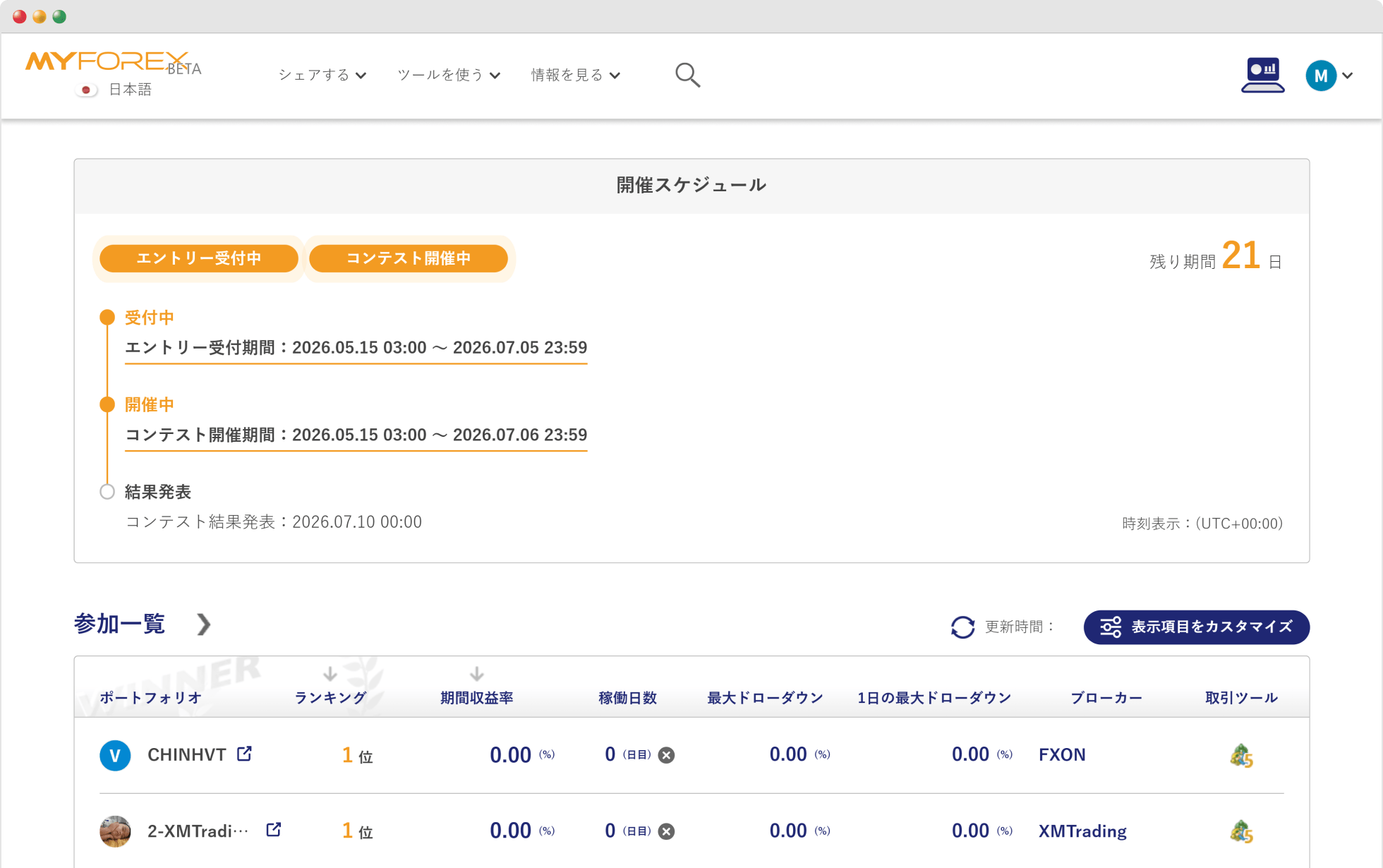The height and width of the screenshot is (868, 1383).
Task: Click the 1日の最大ドローダウン column header
Action: (x=934, y=698)
